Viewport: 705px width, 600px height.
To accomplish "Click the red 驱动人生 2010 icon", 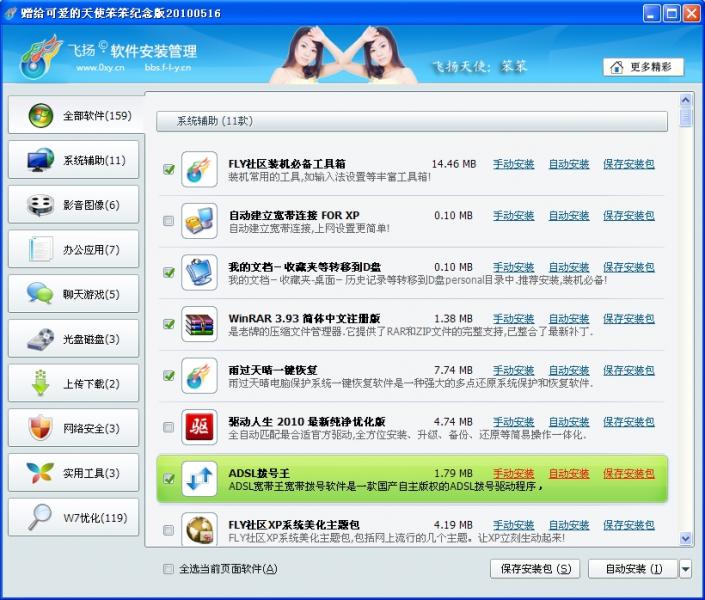I will tap(199, 427).
